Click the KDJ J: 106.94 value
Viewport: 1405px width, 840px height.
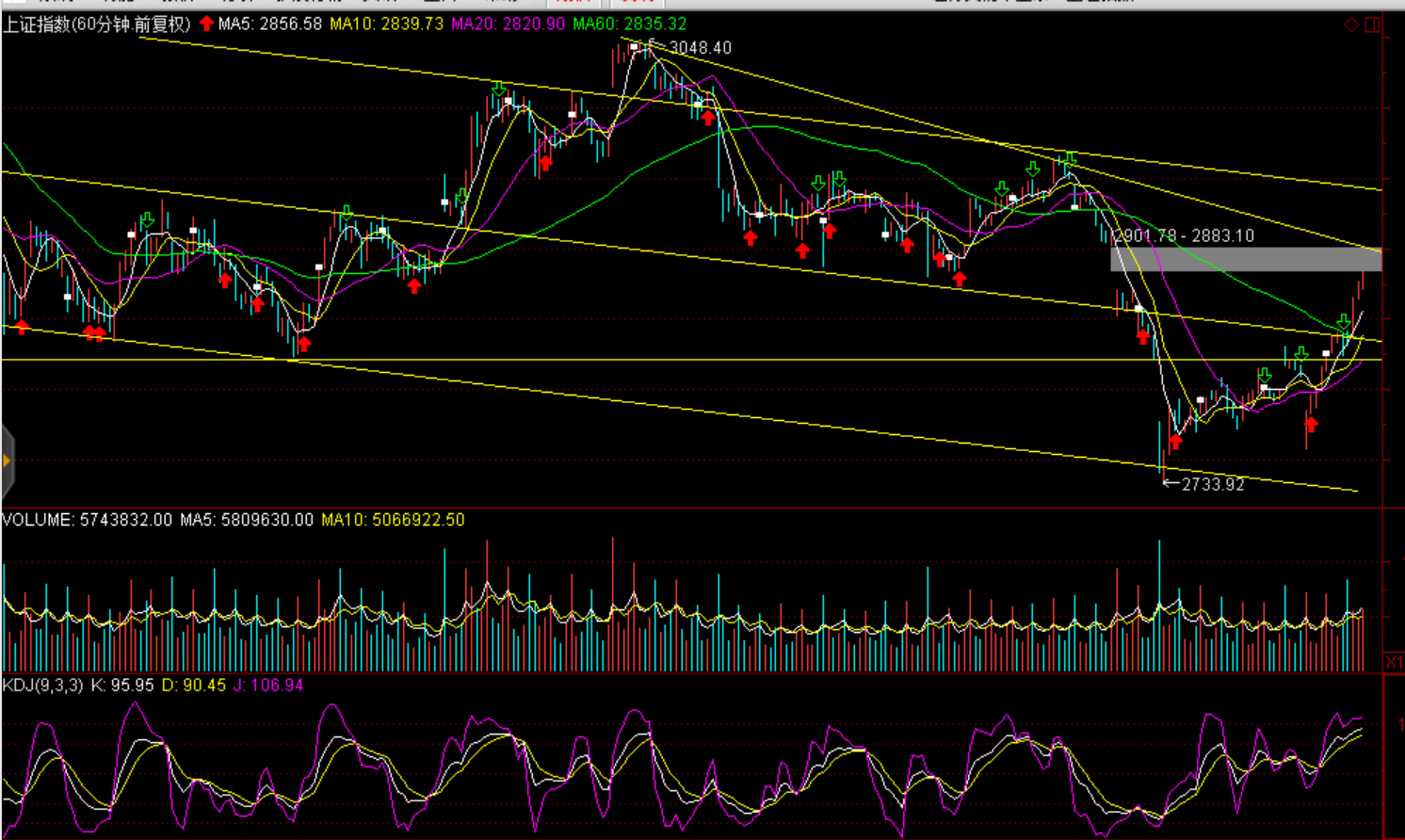(x=268, y=685)
